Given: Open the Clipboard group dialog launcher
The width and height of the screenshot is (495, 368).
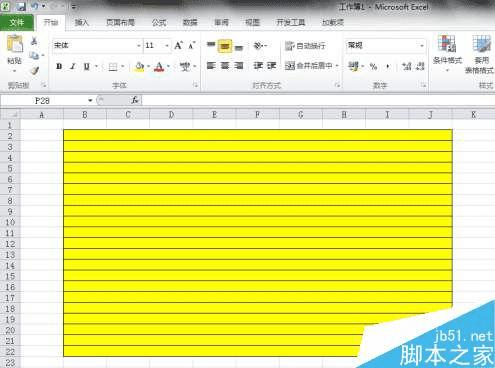Looking at the screenshot, I should (x=43, y=86).
